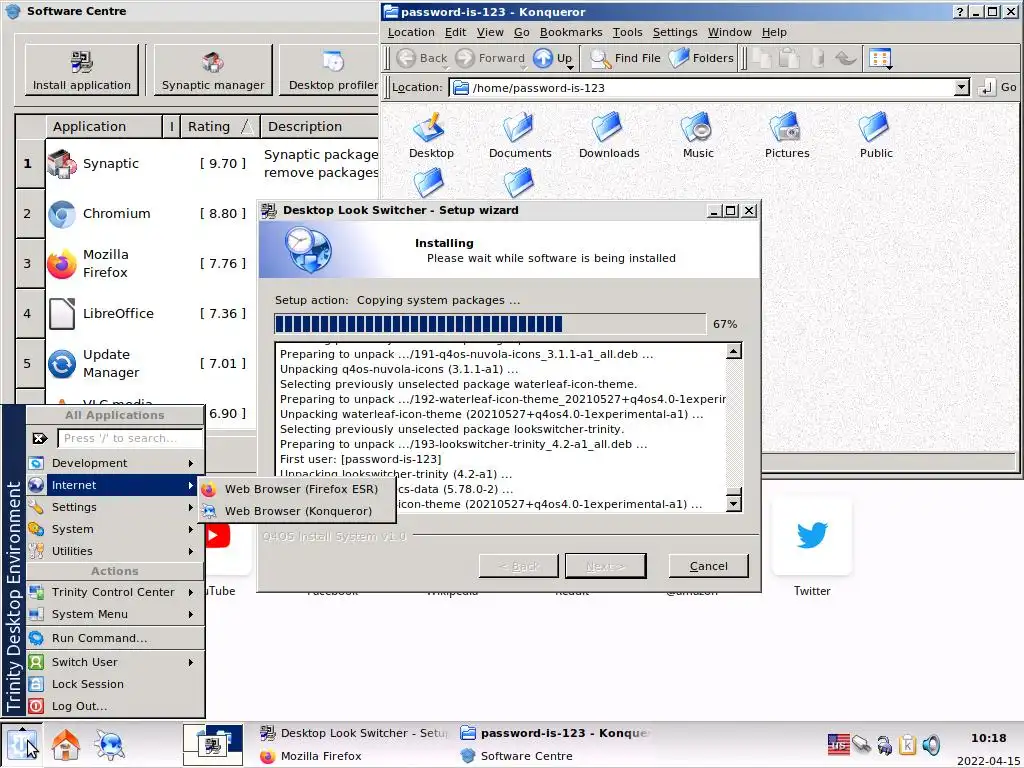Viewport: 1024px width, 768px height.
Task: Click the US keyboard layout flag
Action: click(839, 744)
